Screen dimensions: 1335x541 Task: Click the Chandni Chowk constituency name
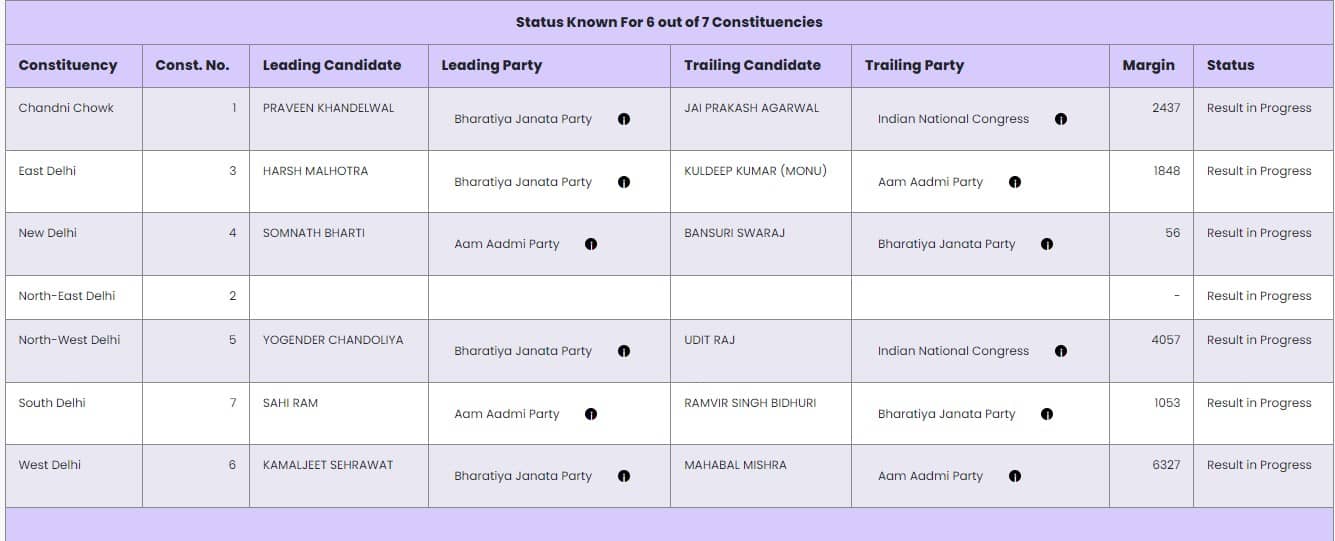(66, 108)
